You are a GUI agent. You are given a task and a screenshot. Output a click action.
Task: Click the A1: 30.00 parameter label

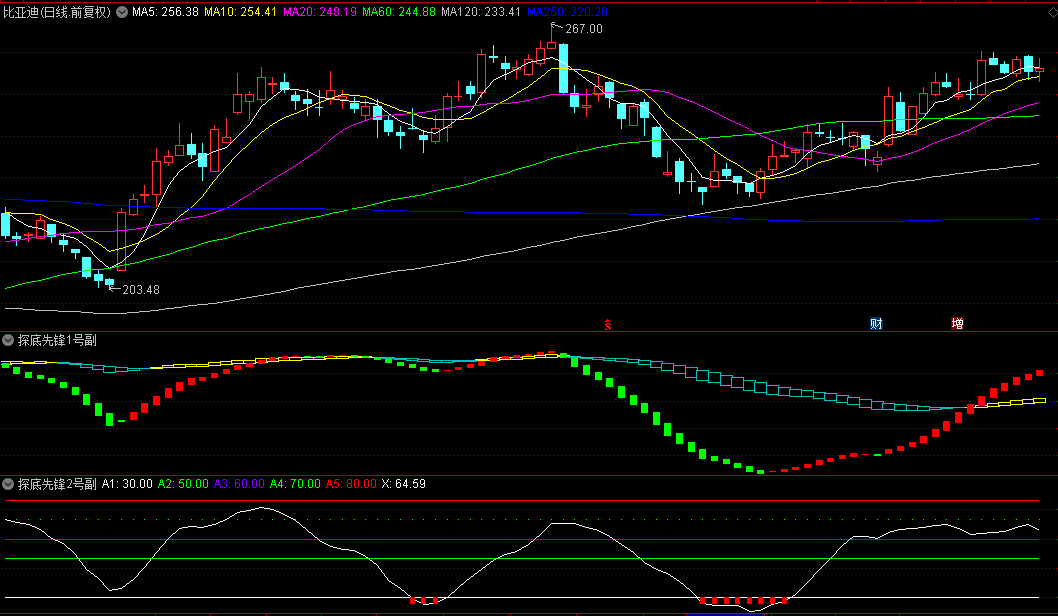coord(128,484)
